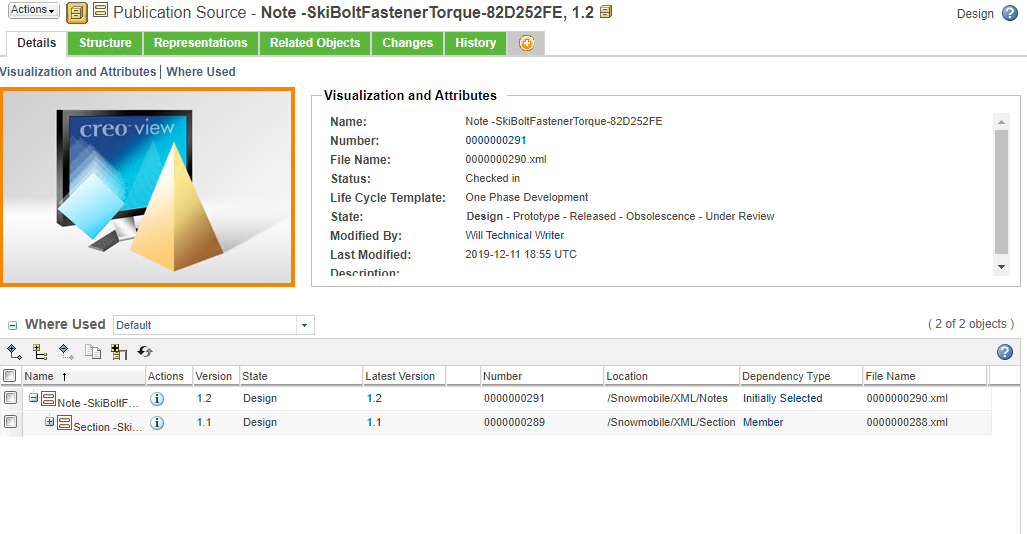Click the copy toolbar icon in Where Used
The image size is (1027, 534).
tap(93, 352)
